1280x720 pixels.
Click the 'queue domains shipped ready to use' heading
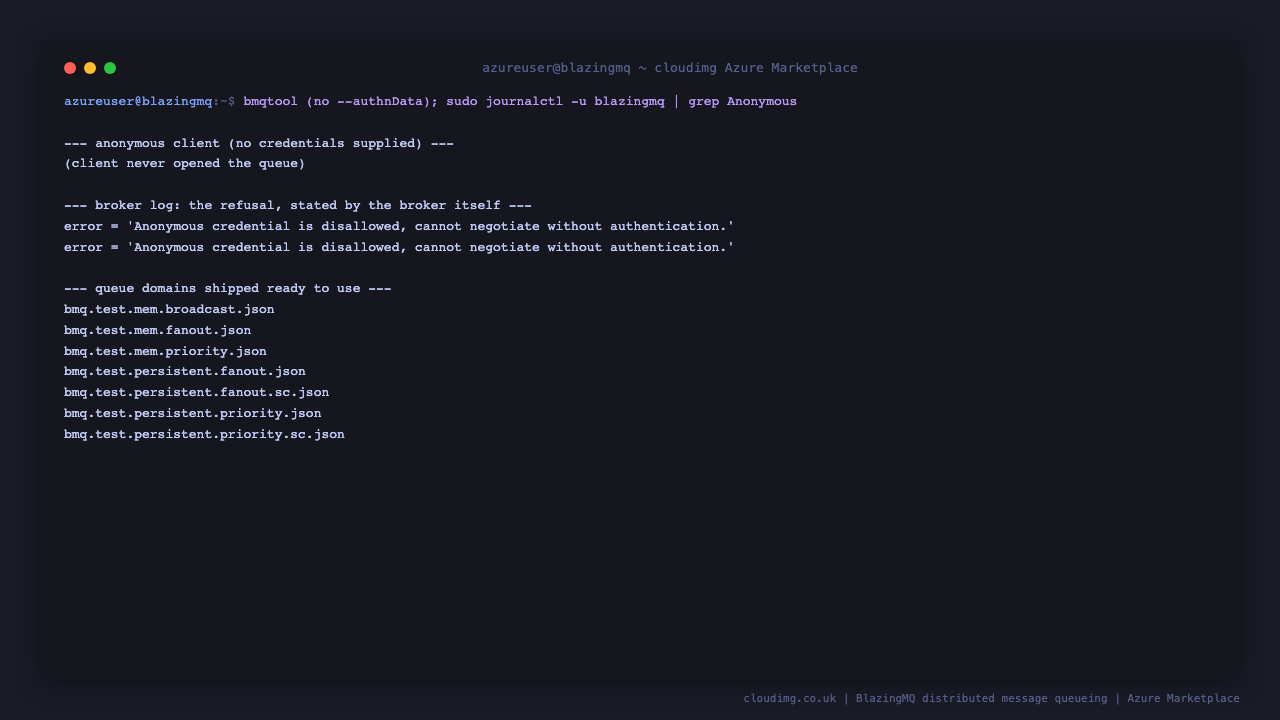pos(228,289)
